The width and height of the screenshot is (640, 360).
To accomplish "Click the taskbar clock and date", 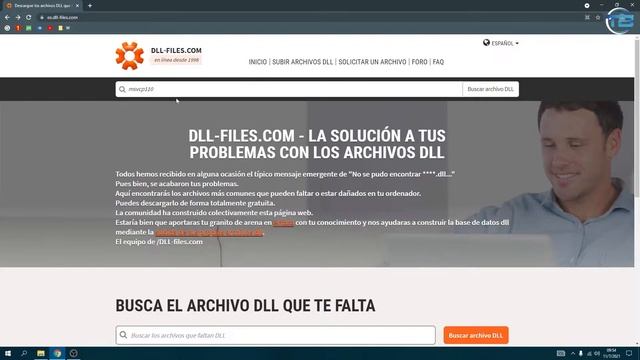I will click(611, 353).
